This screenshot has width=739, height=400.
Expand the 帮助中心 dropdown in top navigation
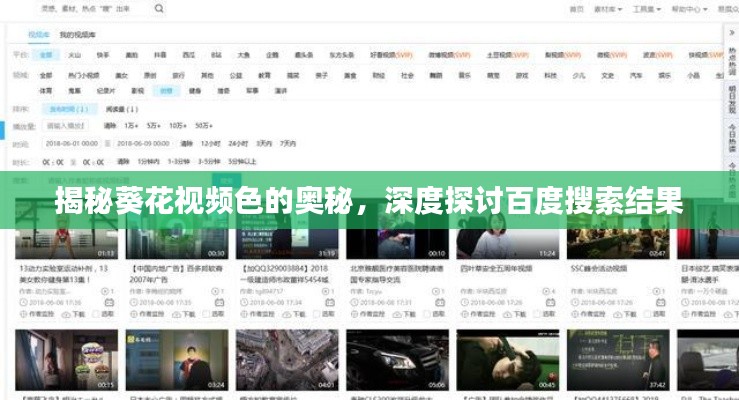pos(689,9)
